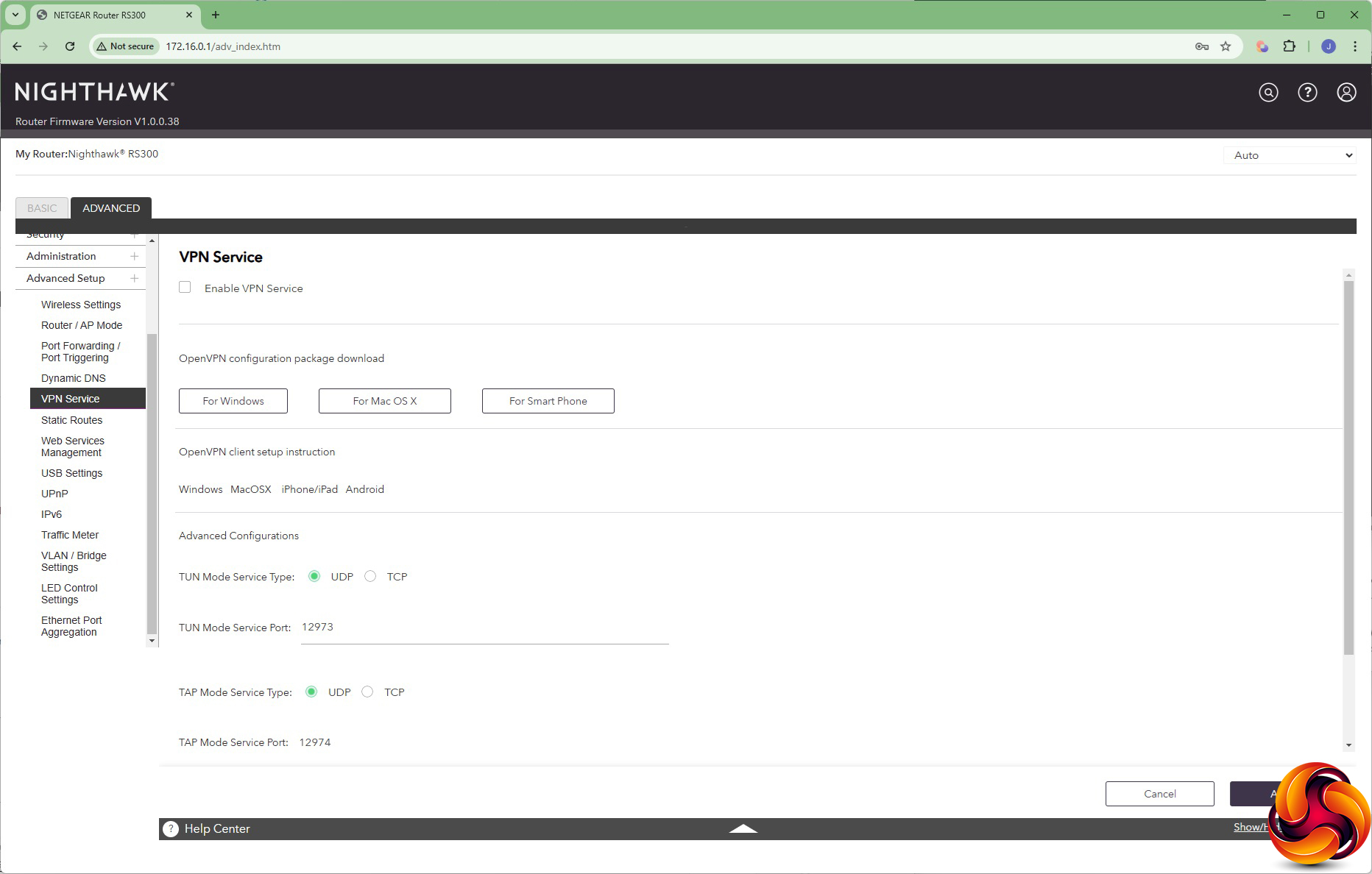
Task: Open Windows client setup instruction link
Action: click(200, 489)
